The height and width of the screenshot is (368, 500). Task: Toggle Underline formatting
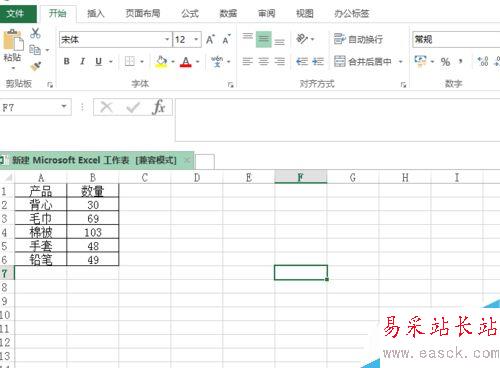pos(98,61)
